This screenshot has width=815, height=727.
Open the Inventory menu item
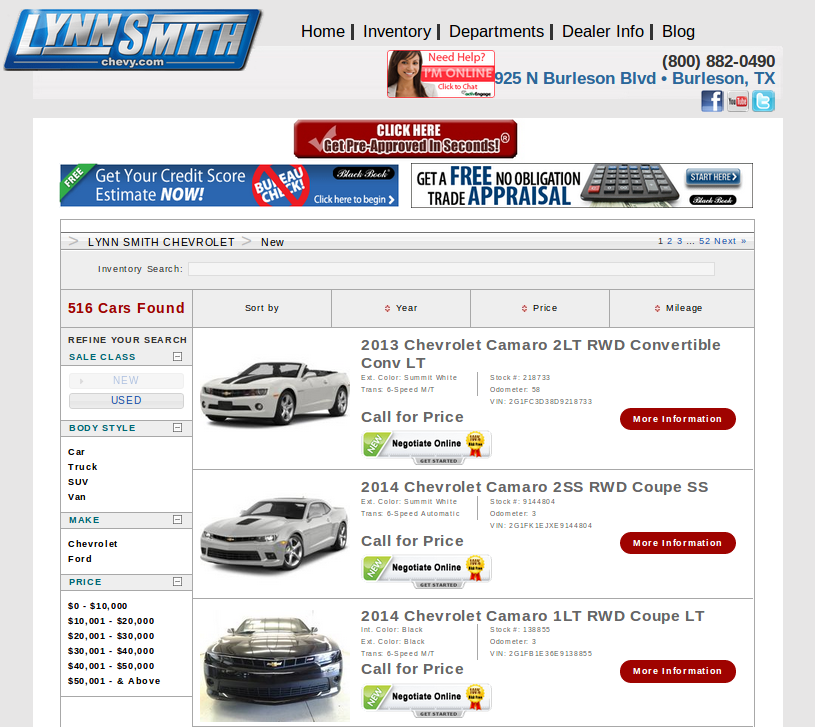(397, 32)
